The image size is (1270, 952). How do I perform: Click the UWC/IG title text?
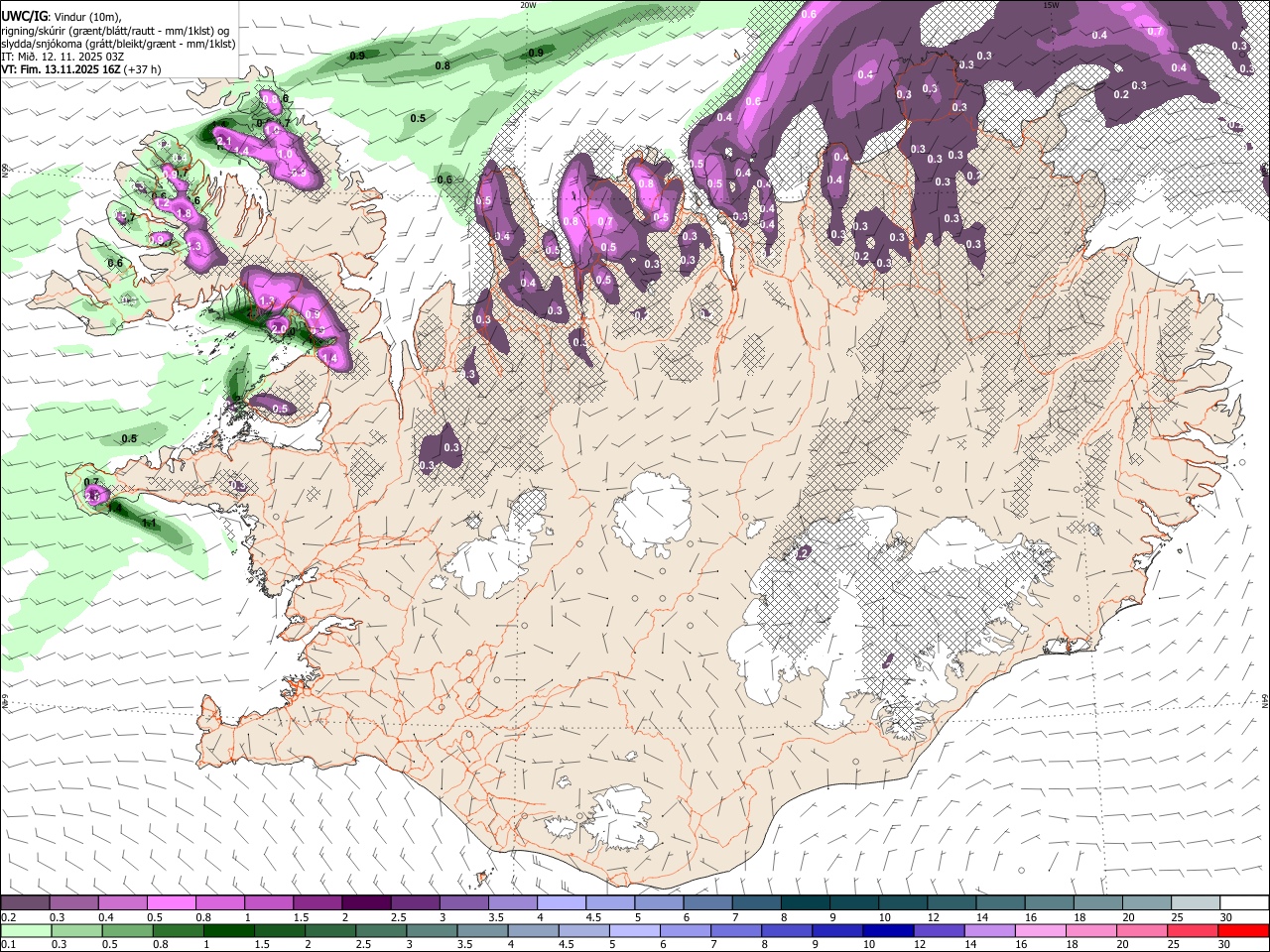pyautogui.click(x=24, y=16)
